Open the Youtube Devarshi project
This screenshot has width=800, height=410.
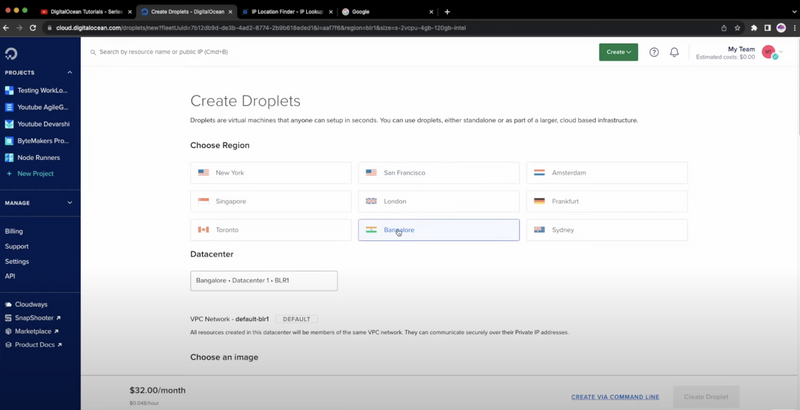37,124
